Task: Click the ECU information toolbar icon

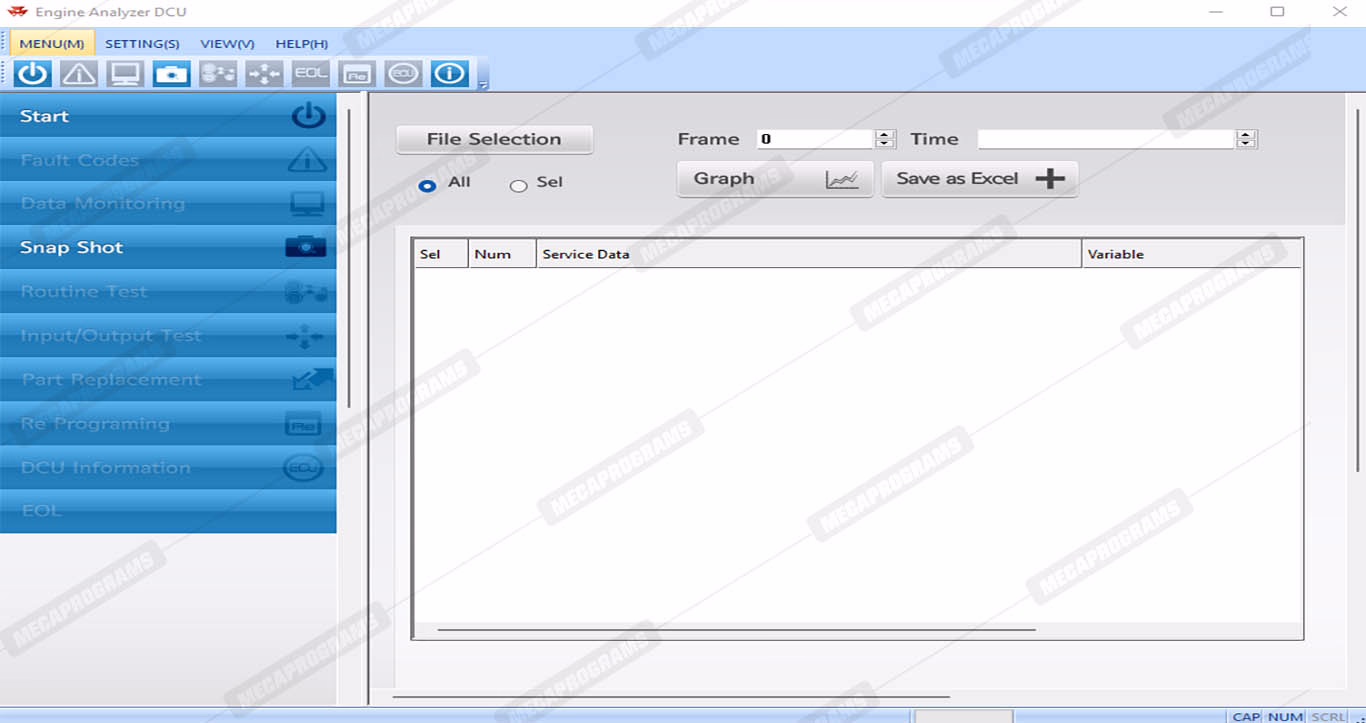Action: pyautogui.click(x=403, y=74)
